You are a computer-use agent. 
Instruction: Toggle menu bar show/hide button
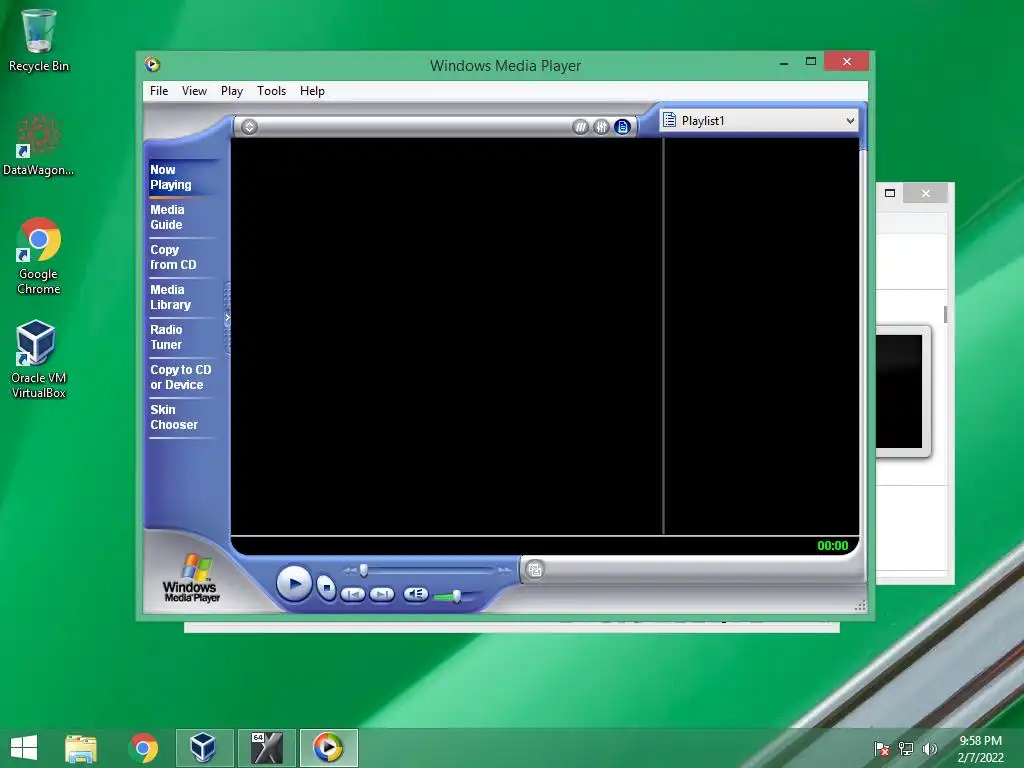pyautogui.click(x=249, y=127)
